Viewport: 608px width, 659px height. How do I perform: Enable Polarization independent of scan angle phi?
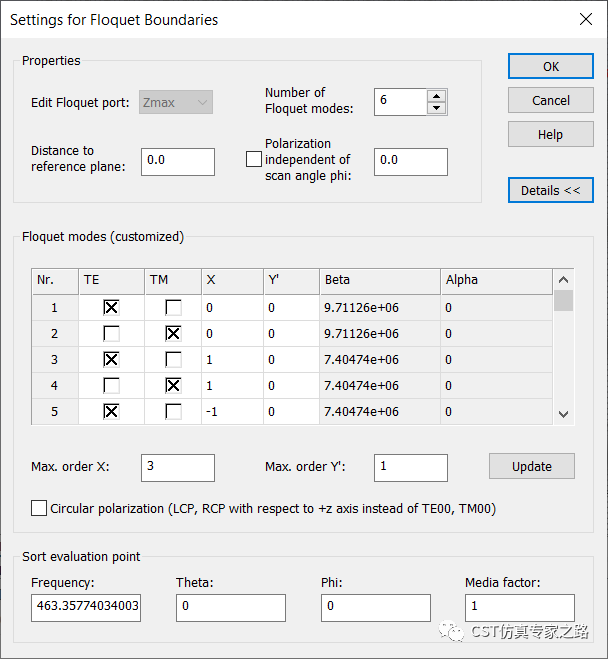(254, 159)
